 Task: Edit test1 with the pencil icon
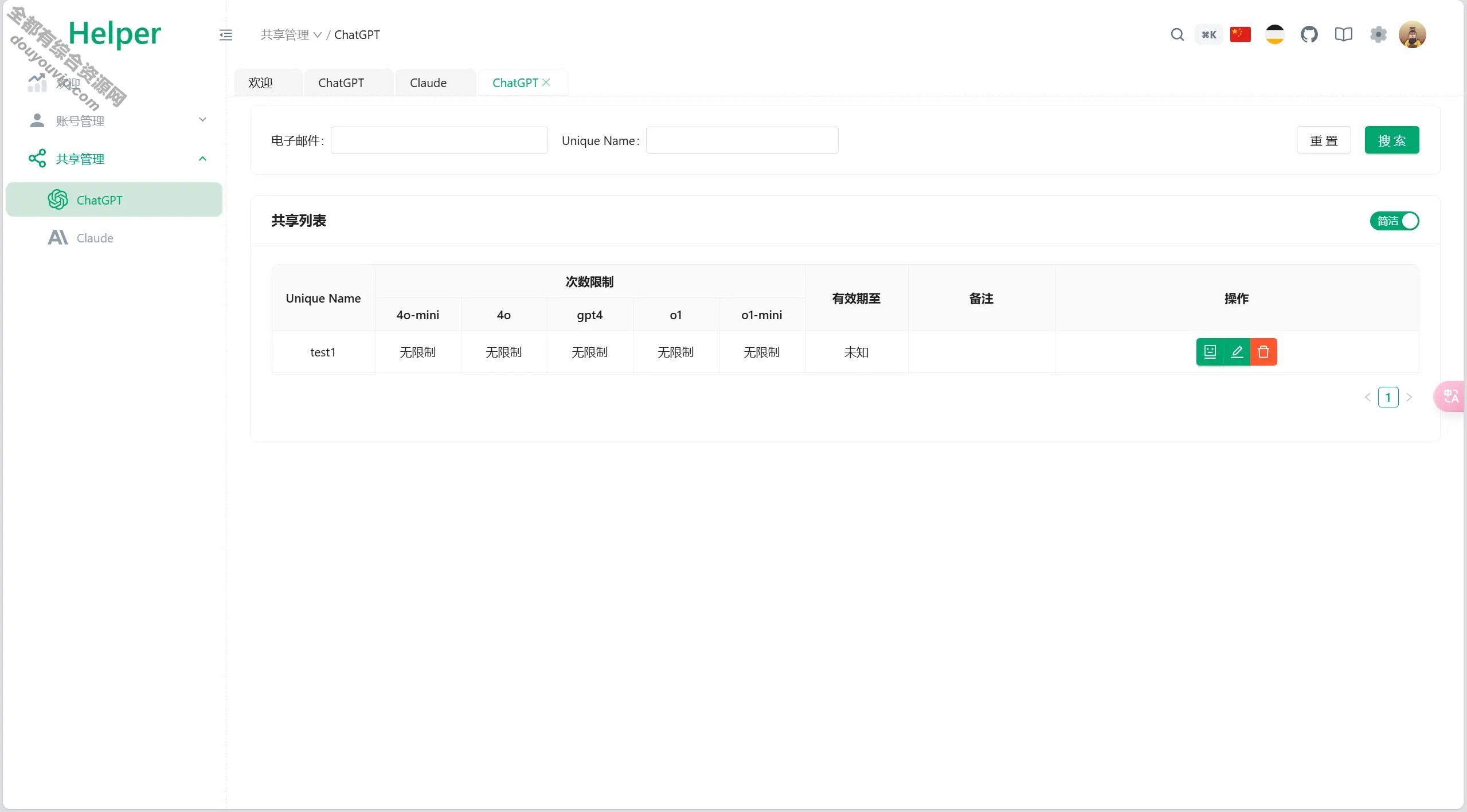click(1237, 352)
